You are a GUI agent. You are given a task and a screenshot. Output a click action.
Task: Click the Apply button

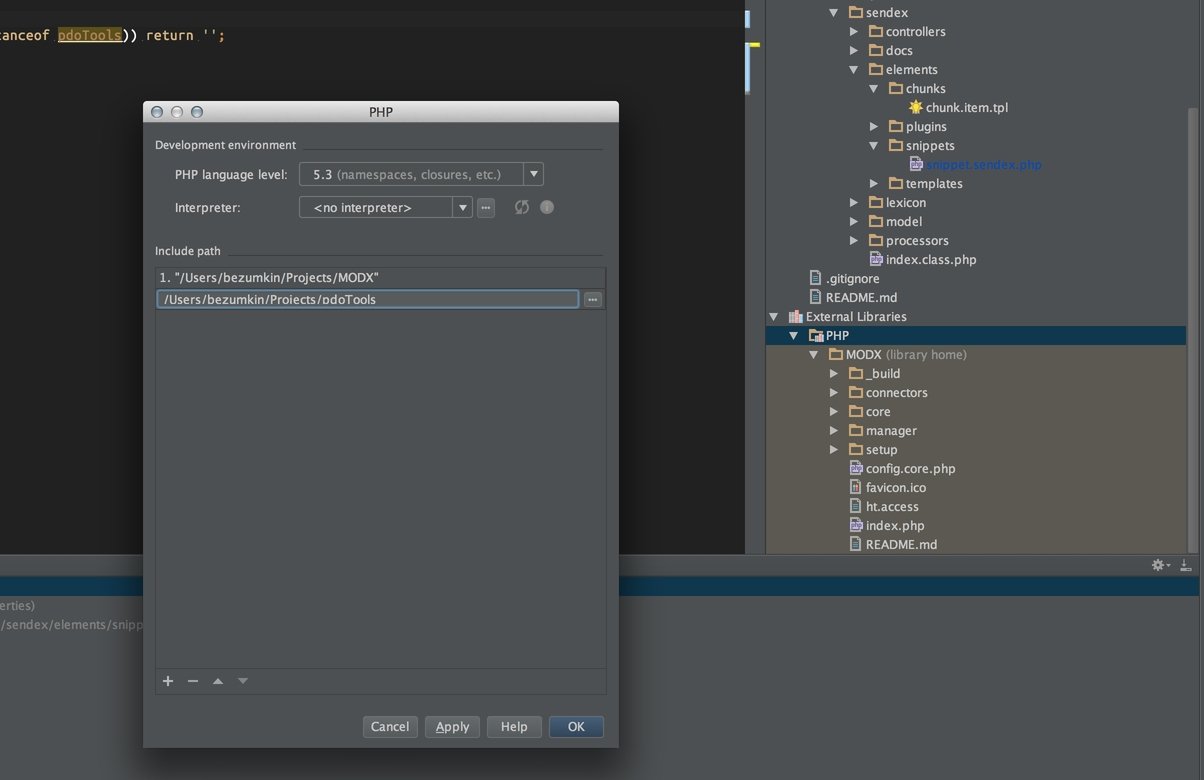(452, 727)
